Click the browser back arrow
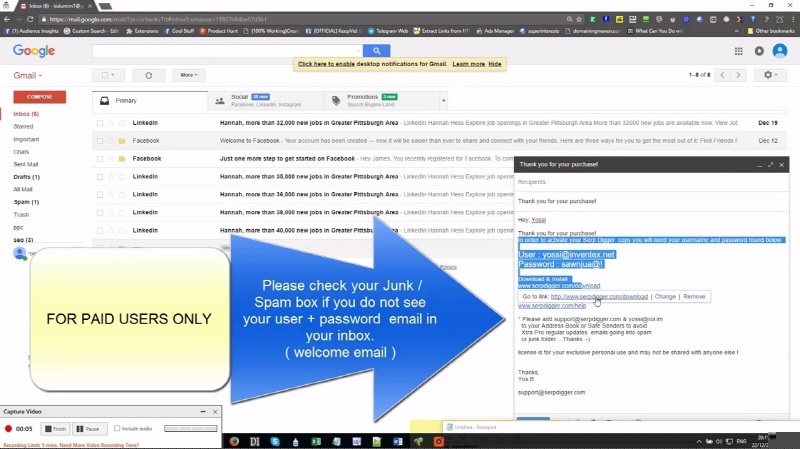Image resolution: width=800 pixels, height=449 pixels. (x=7, y=19)
